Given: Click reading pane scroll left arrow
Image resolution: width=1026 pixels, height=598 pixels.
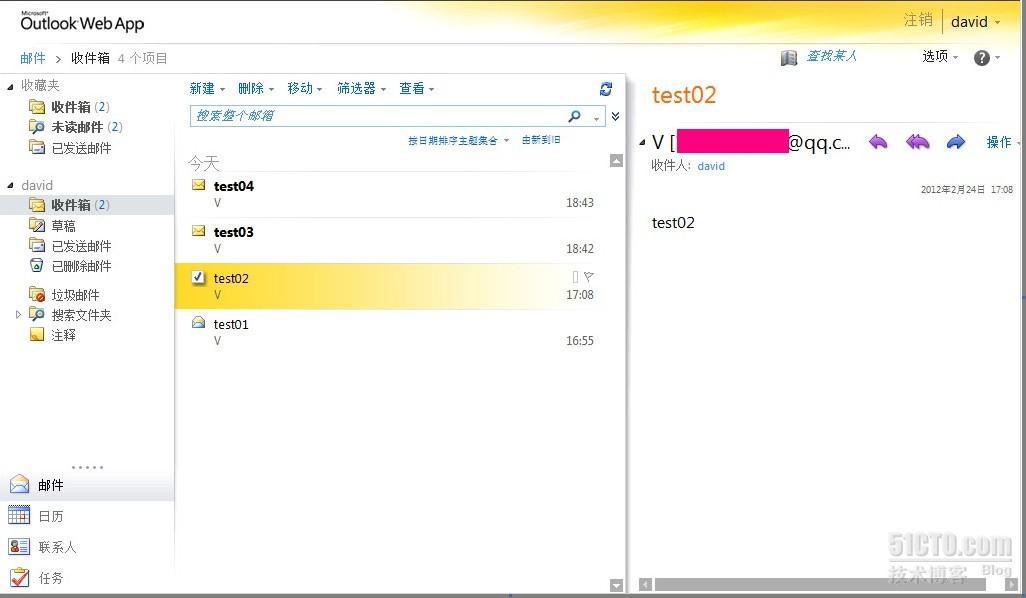Looking at the screenshot, I should pyautogui.click(x=645, y=584).
